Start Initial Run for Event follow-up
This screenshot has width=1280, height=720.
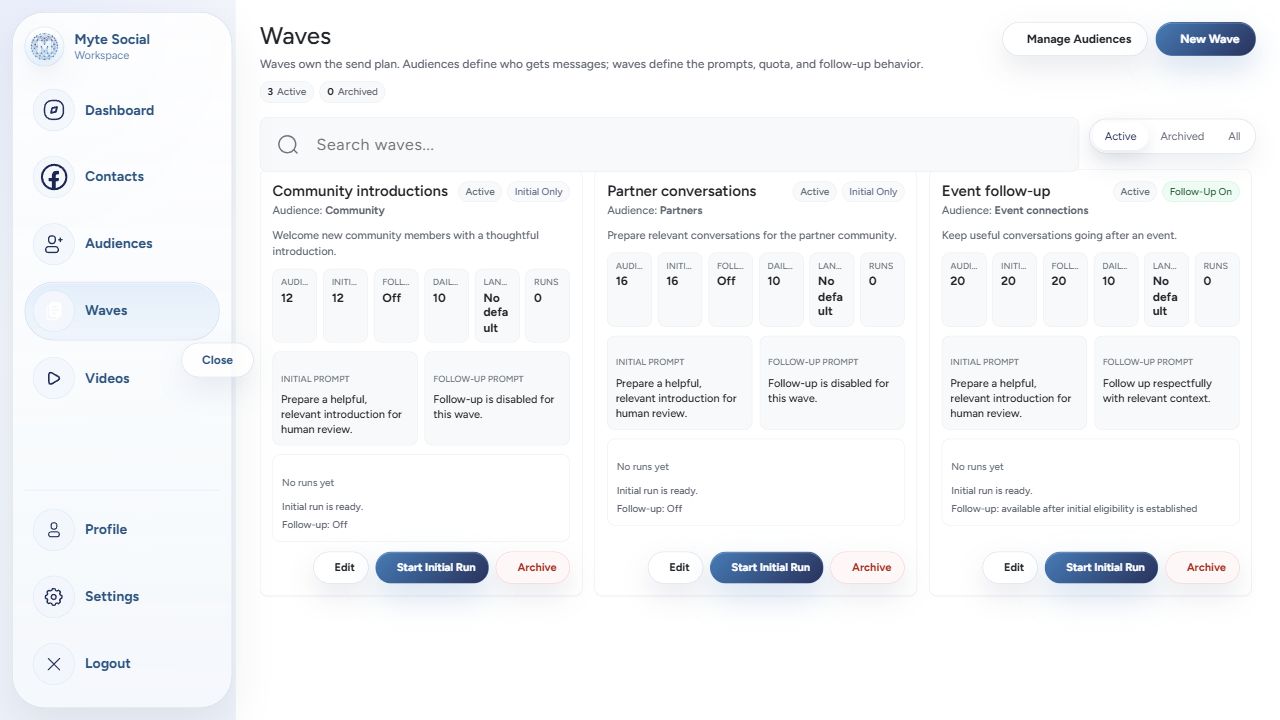click(1101, 567)
